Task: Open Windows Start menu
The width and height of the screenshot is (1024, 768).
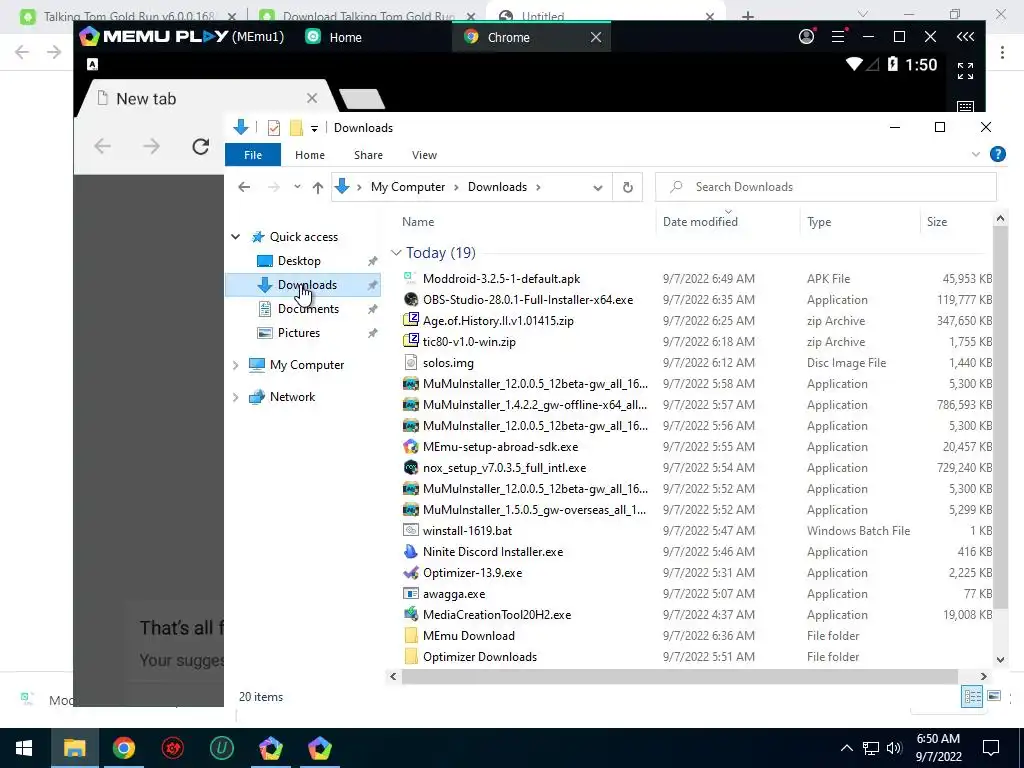Action: click(x=24, y=748)
